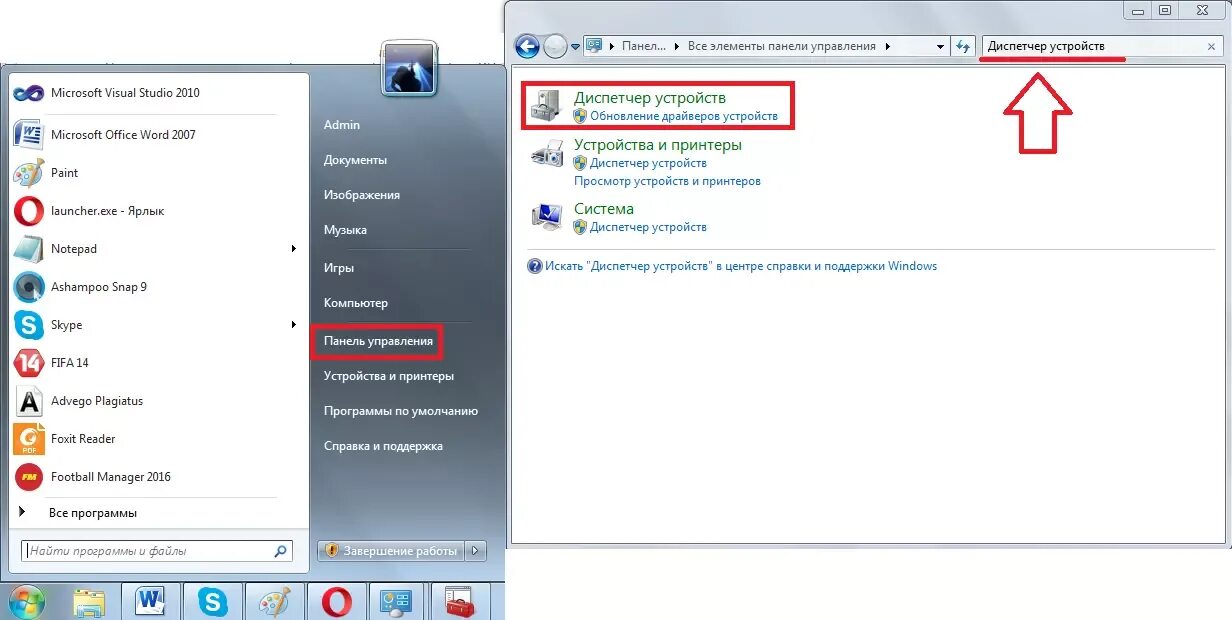Start the Opera launcher.exe shortcut icon
This screenshot has width=1232, height=620.
click(29, 211)
